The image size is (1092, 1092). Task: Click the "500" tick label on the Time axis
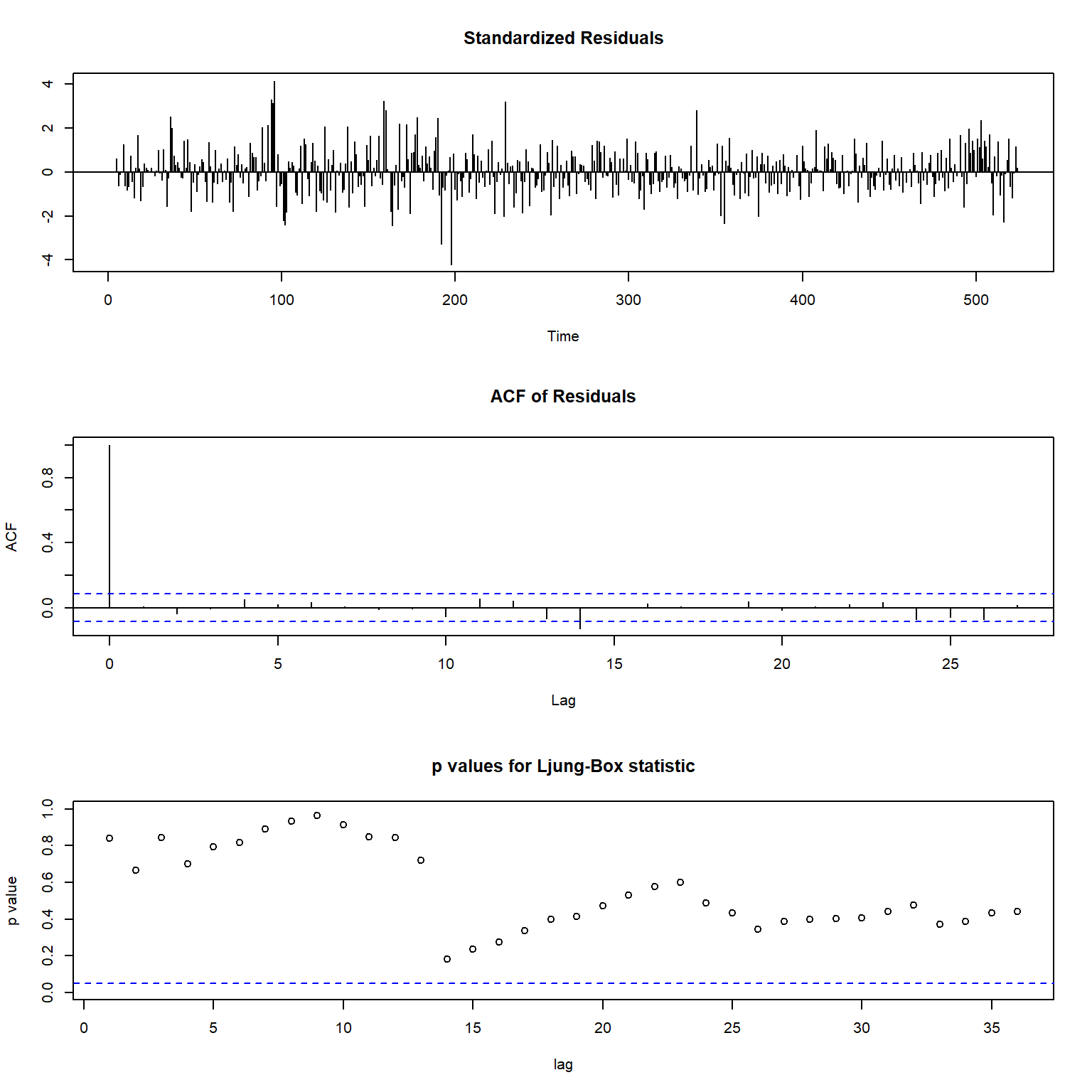(x=976, y=300)
